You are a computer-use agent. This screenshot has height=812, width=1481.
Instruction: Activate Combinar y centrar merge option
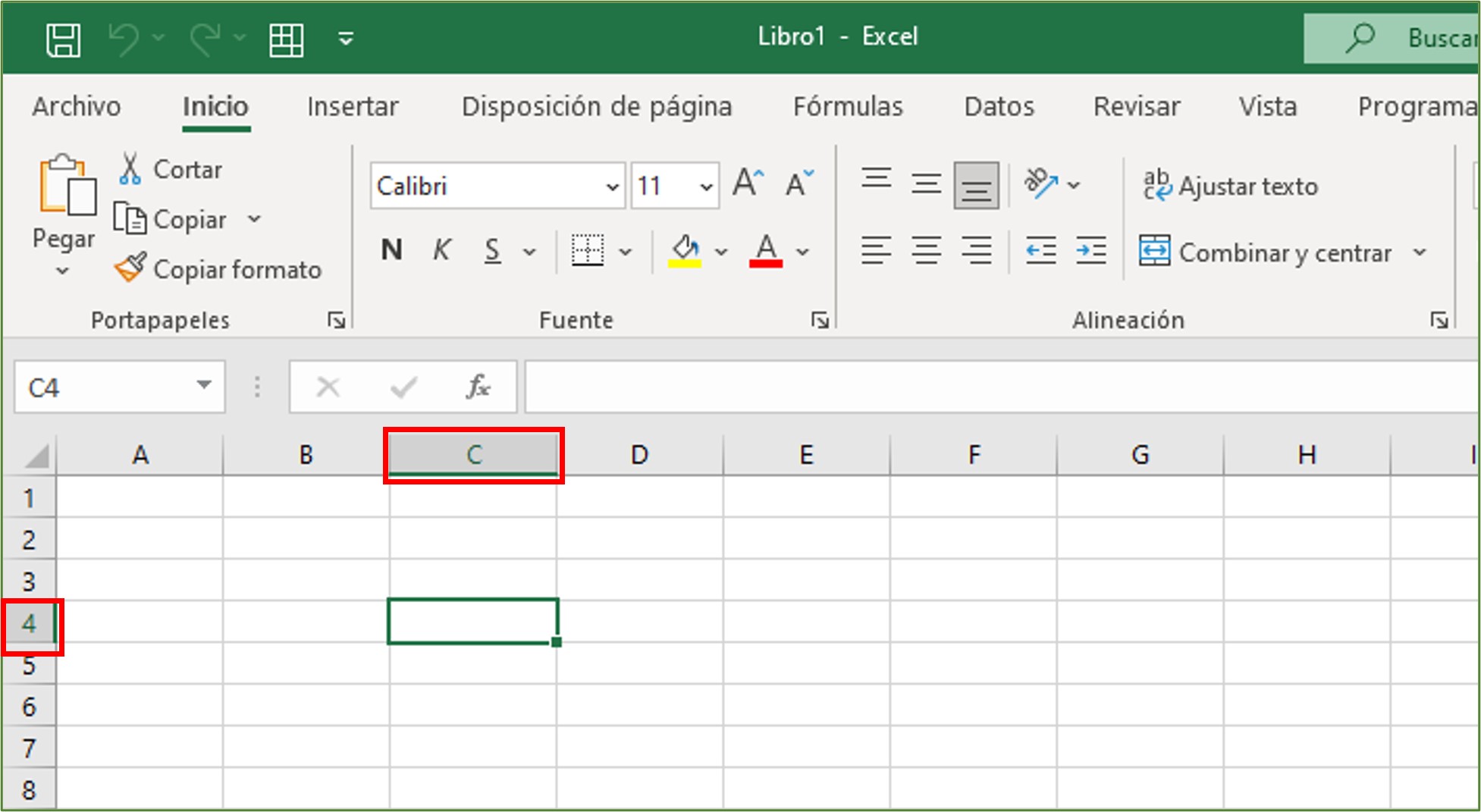tap(1283, 252)
